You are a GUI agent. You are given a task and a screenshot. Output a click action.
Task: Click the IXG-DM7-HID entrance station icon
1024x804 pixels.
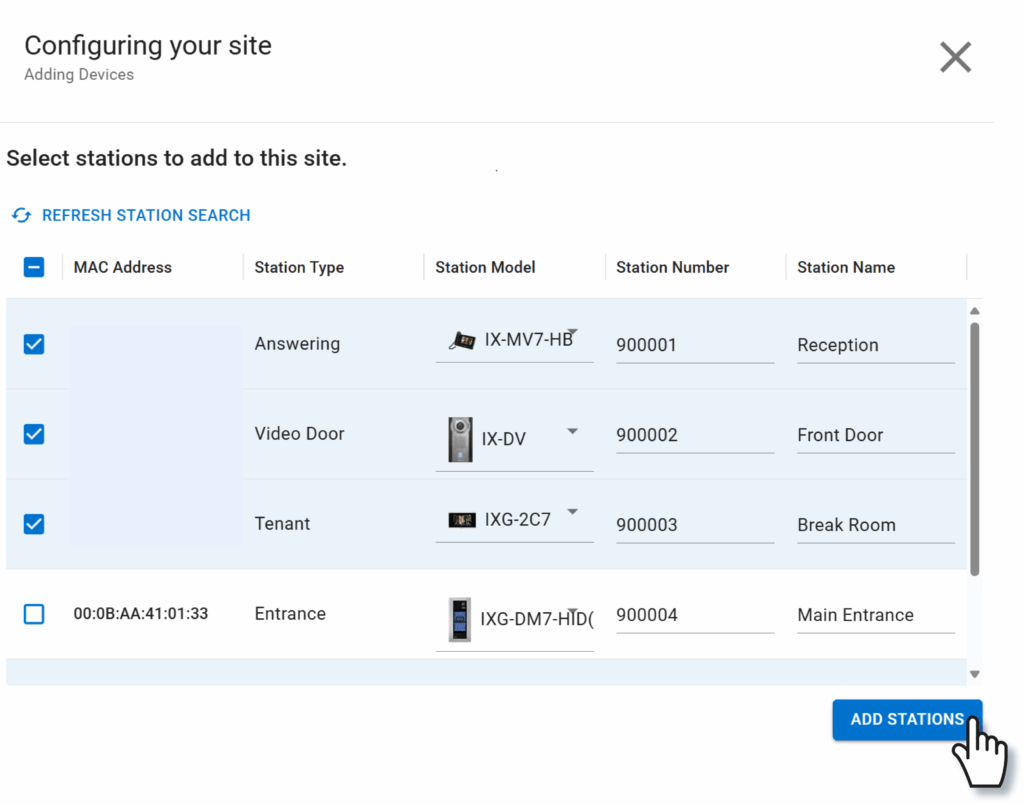click(x=459, y=619)
